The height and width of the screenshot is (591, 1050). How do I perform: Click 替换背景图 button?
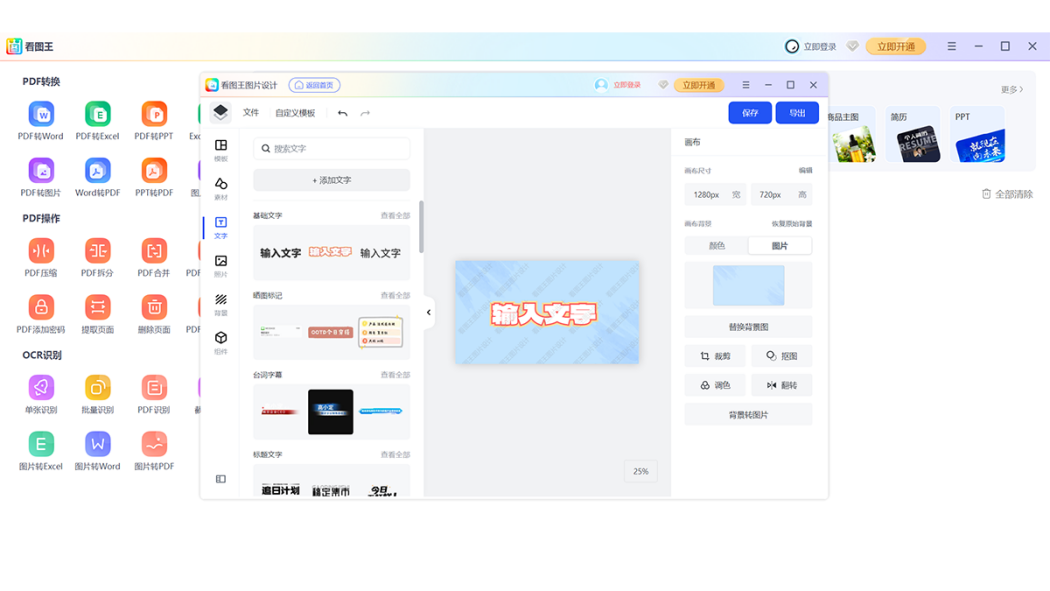[x=748, y=327]
